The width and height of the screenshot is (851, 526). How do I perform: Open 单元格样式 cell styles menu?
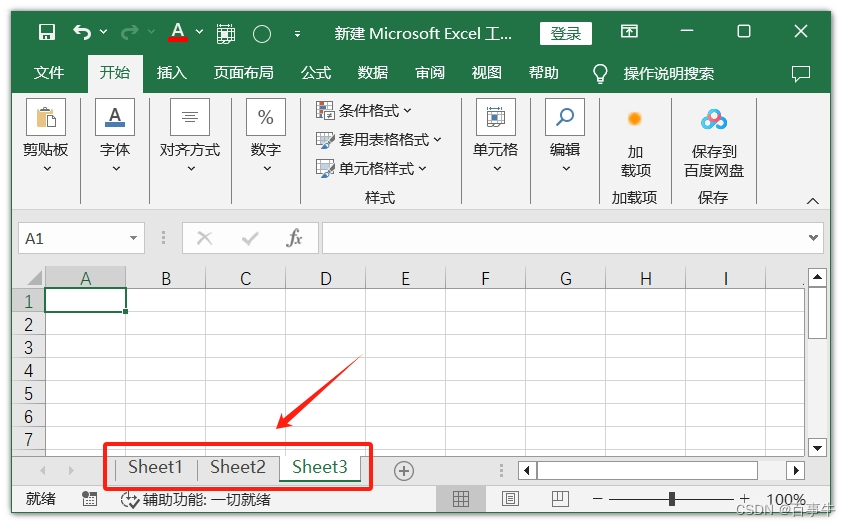(x=371, y=168)
